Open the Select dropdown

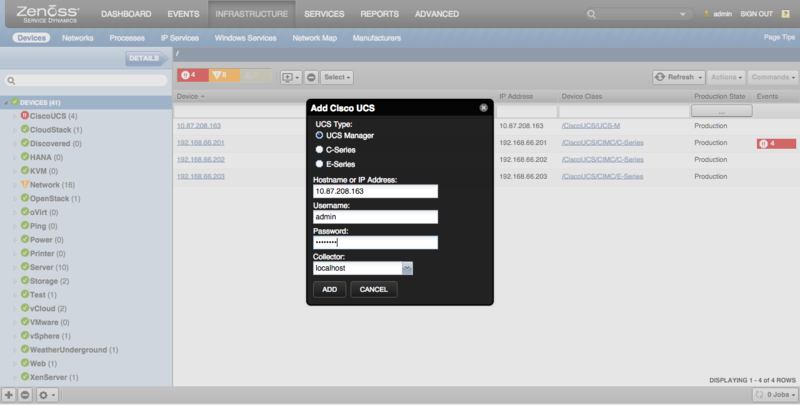pos(337,77)
